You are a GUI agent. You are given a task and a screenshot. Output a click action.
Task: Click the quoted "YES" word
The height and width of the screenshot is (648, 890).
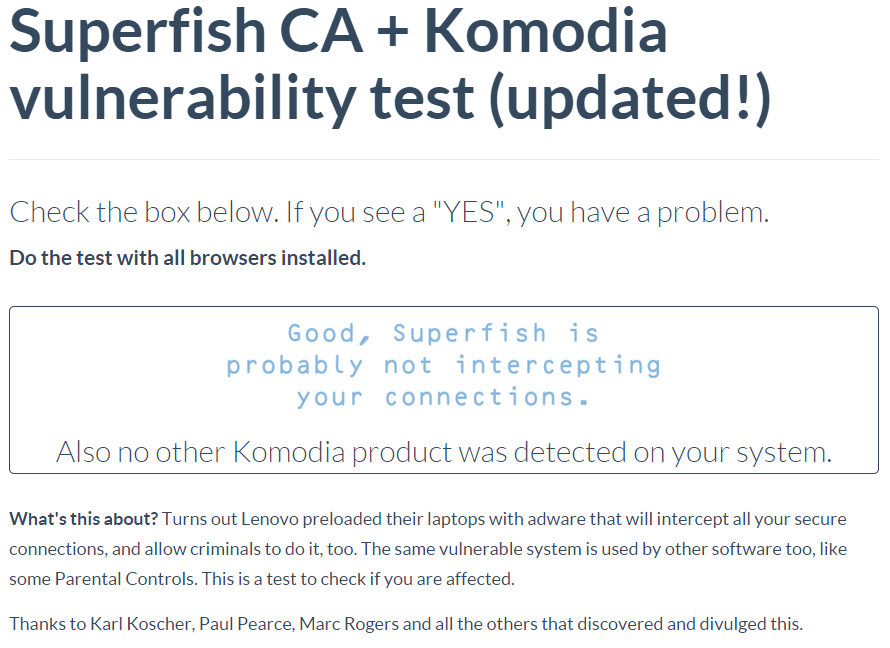tap(469, 211)
